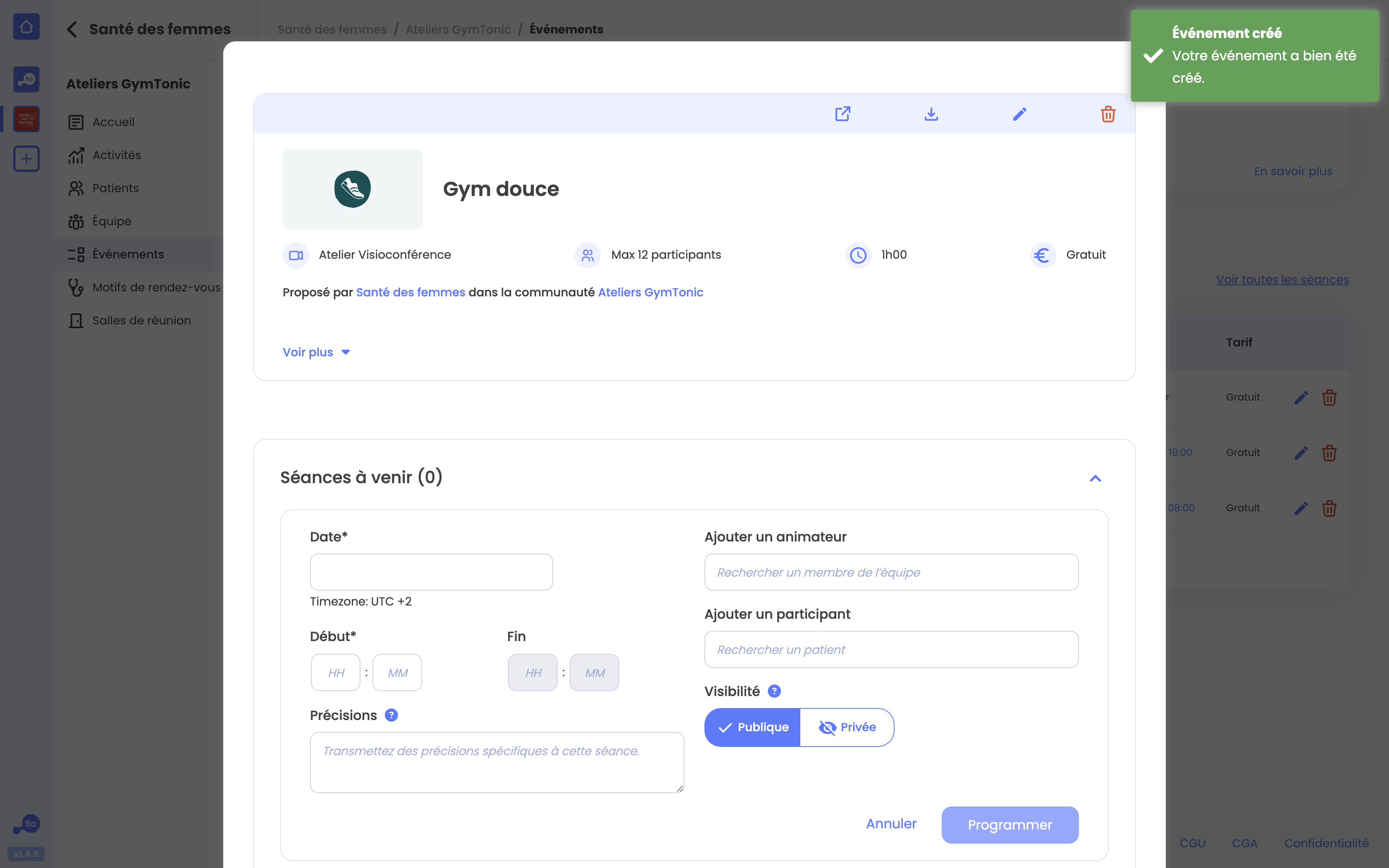Image resolution: width=1389 pixels, height=868 pixels.
Task: Click the Gym douce title
Action: pos(501,189)
